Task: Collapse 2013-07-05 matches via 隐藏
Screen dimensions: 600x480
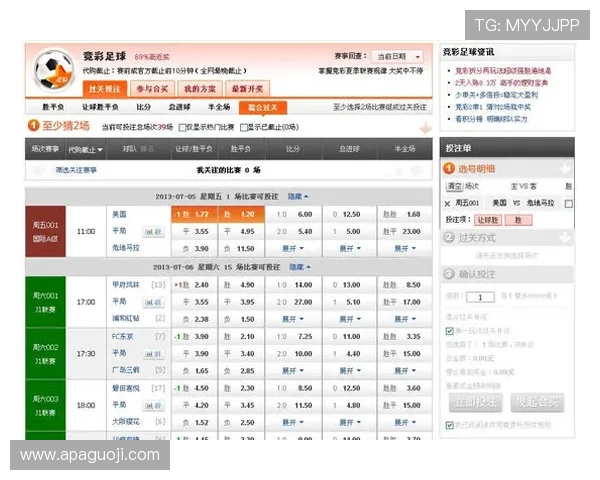Action: [298, 196]
